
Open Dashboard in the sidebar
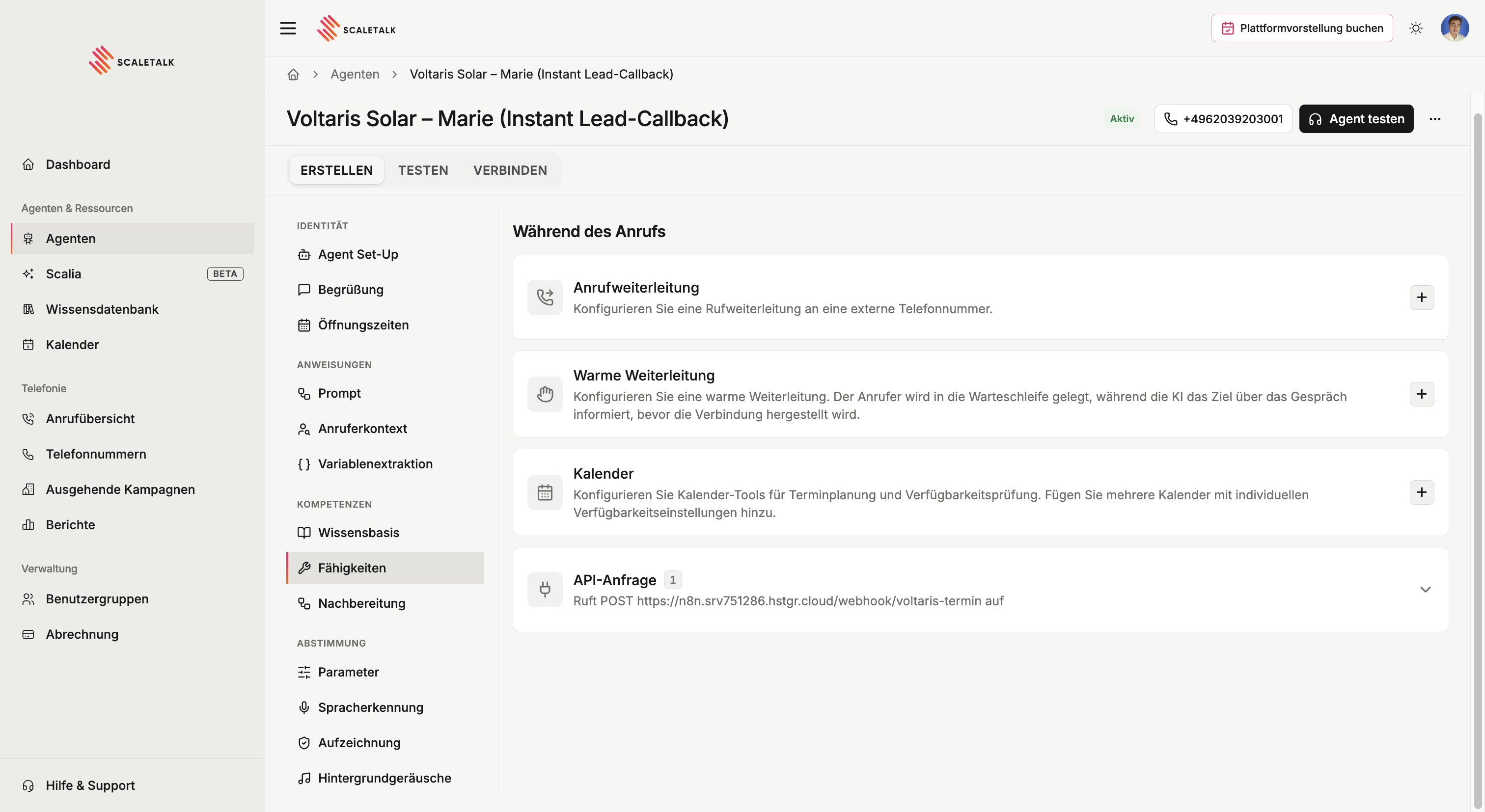coord(132,164)
